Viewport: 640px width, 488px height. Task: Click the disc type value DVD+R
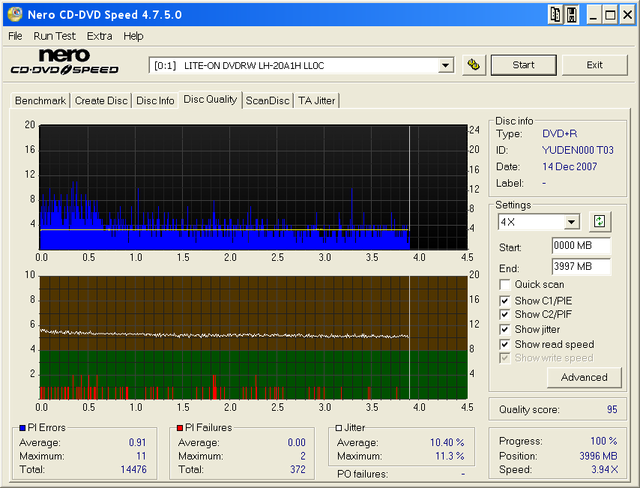[560, 134]
